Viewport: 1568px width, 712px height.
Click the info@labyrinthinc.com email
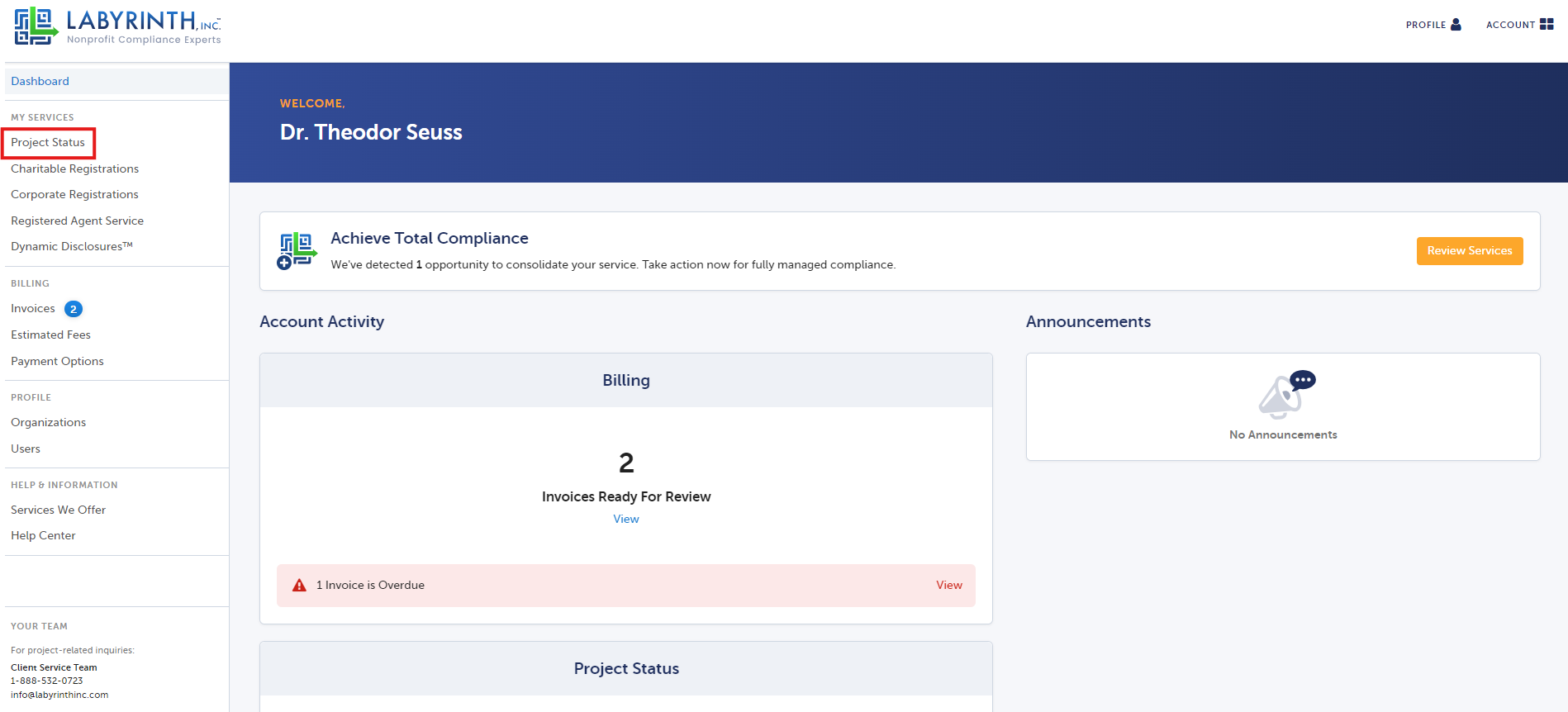pos(59,695)
